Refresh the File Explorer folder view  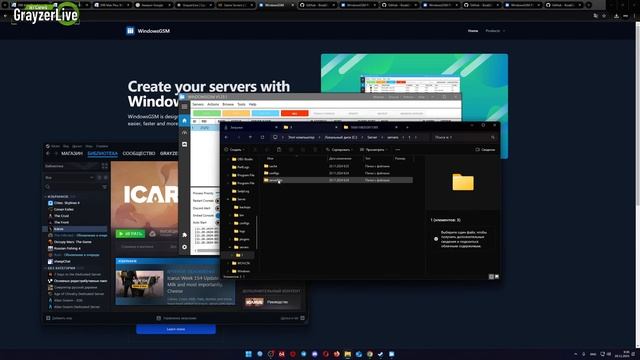(262, 138)
